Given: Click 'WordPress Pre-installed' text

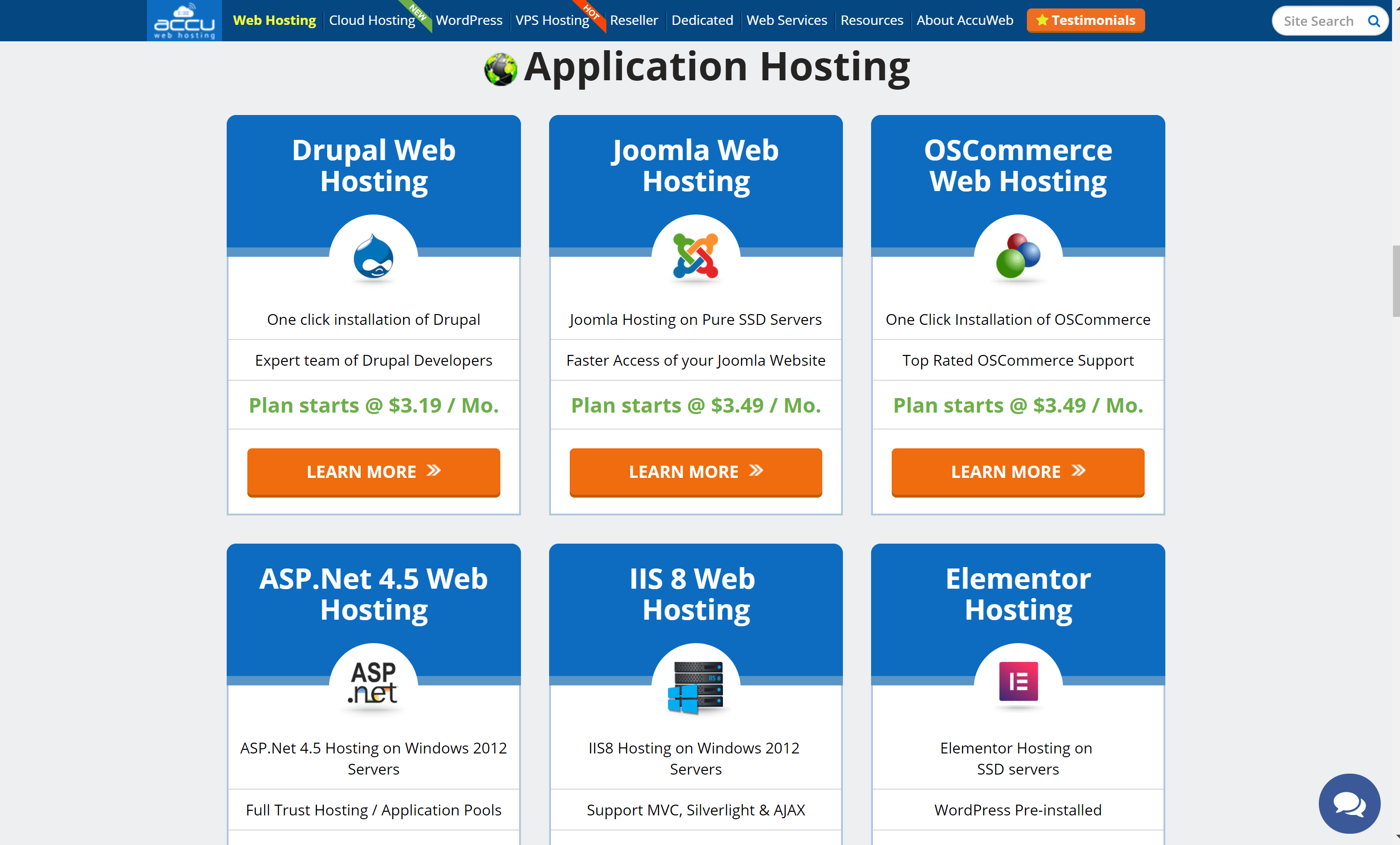Looking at the screenshot, I should [x=1017, y=810].
